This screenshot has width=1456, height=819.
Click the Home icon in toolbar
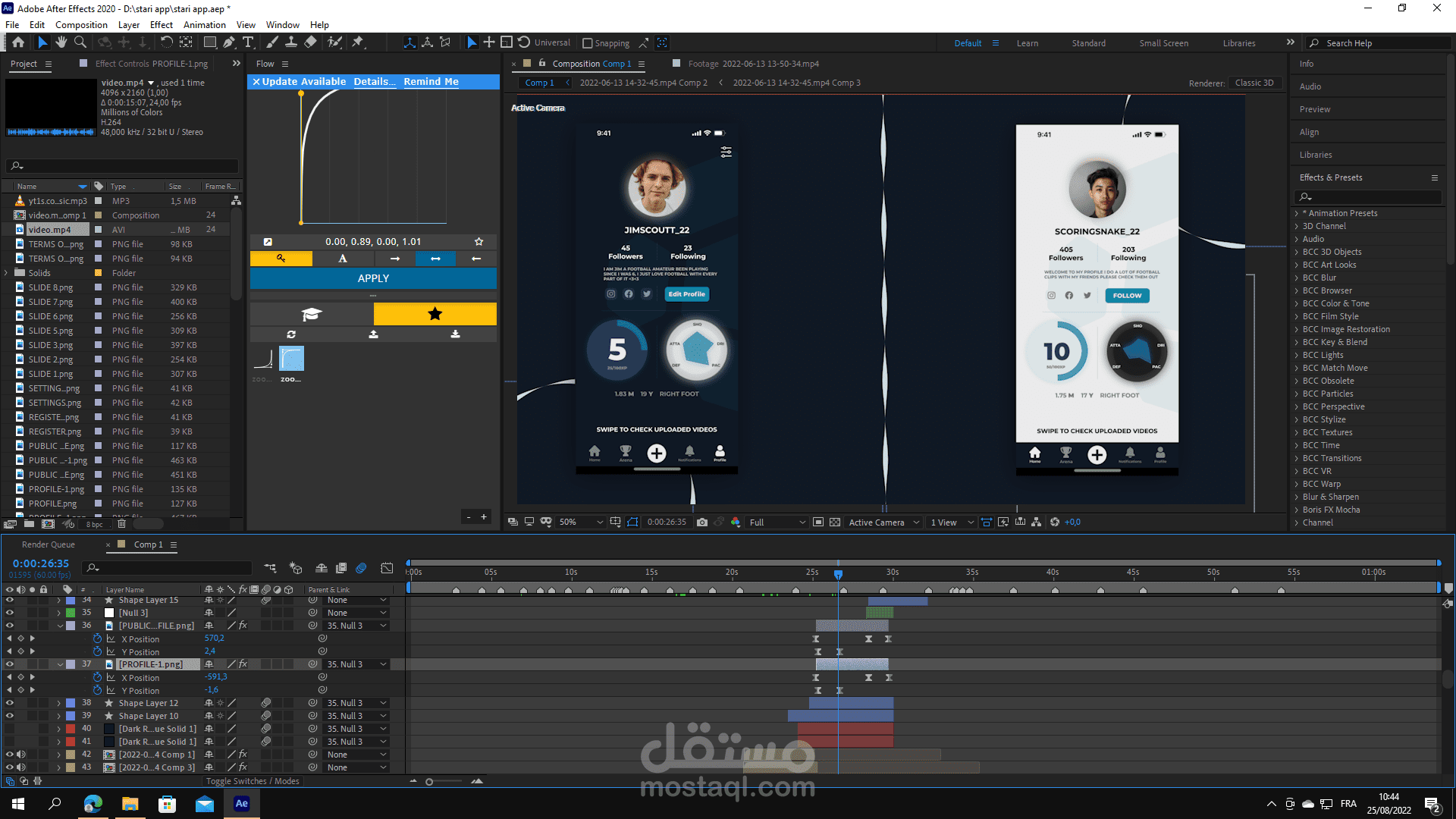click(x=18, y=42)
